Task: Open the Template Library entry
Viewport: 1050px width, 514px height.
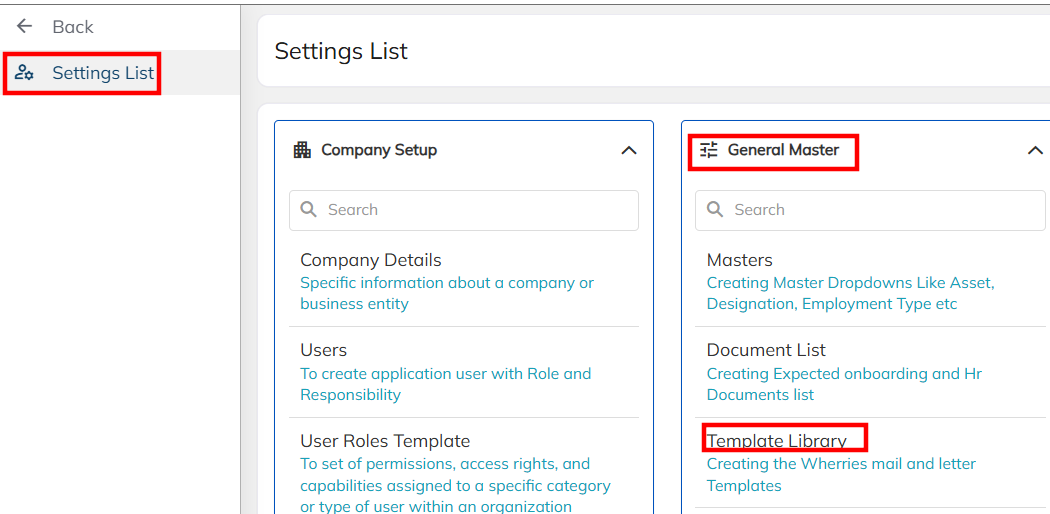Action: [x=777, y=441]
